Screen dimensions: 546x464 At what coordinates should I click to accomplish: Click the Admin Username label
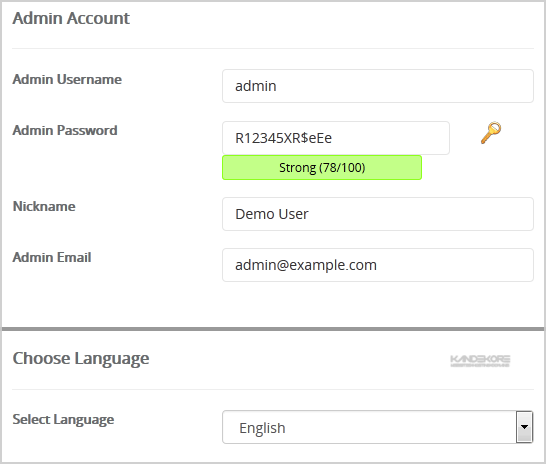pyautogui.click(x=67, y=79)
